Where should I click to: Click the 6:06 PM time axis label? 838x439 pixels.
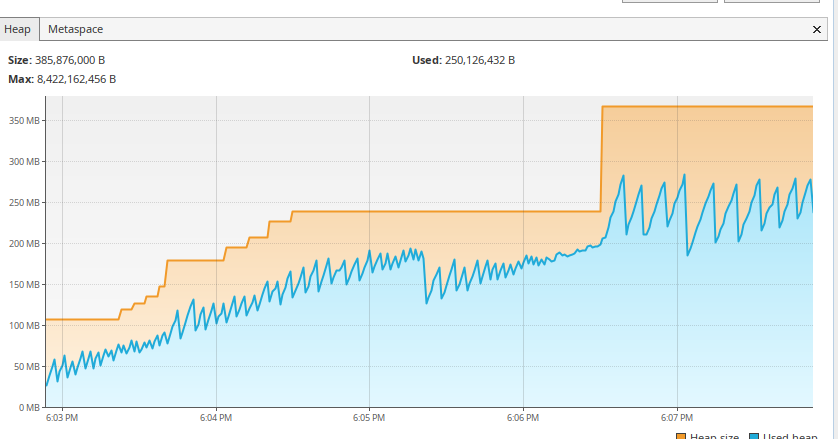[x=523, y=418]
